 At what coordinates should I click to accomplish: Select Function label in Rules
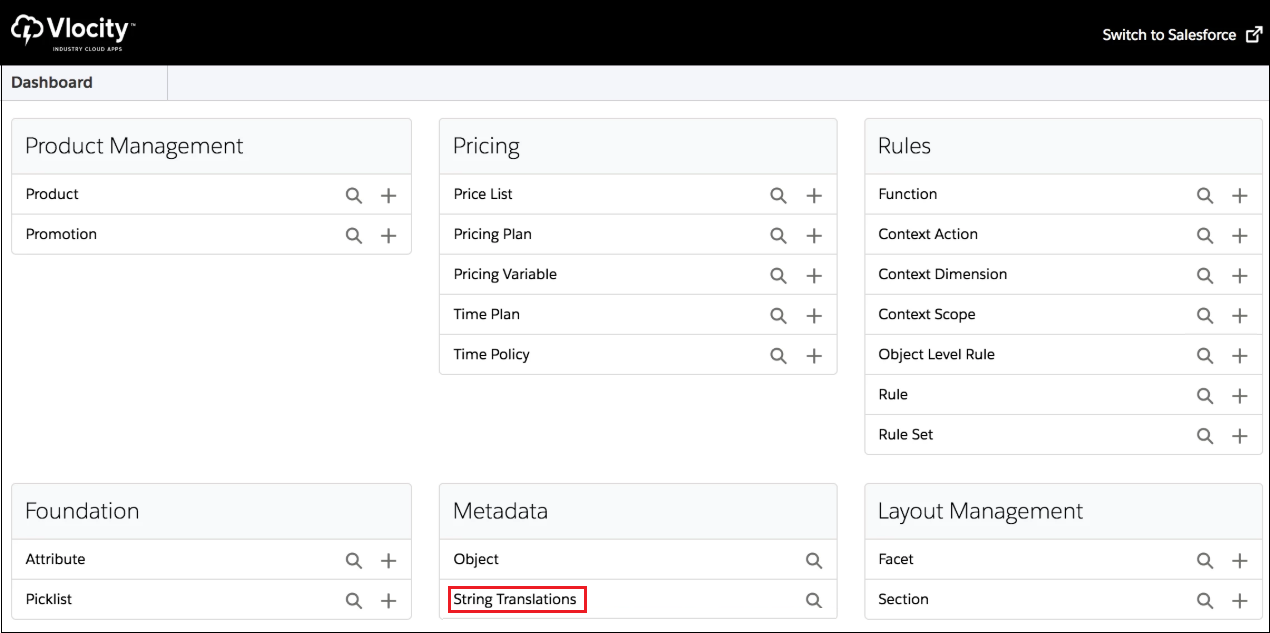coord(908,194)
